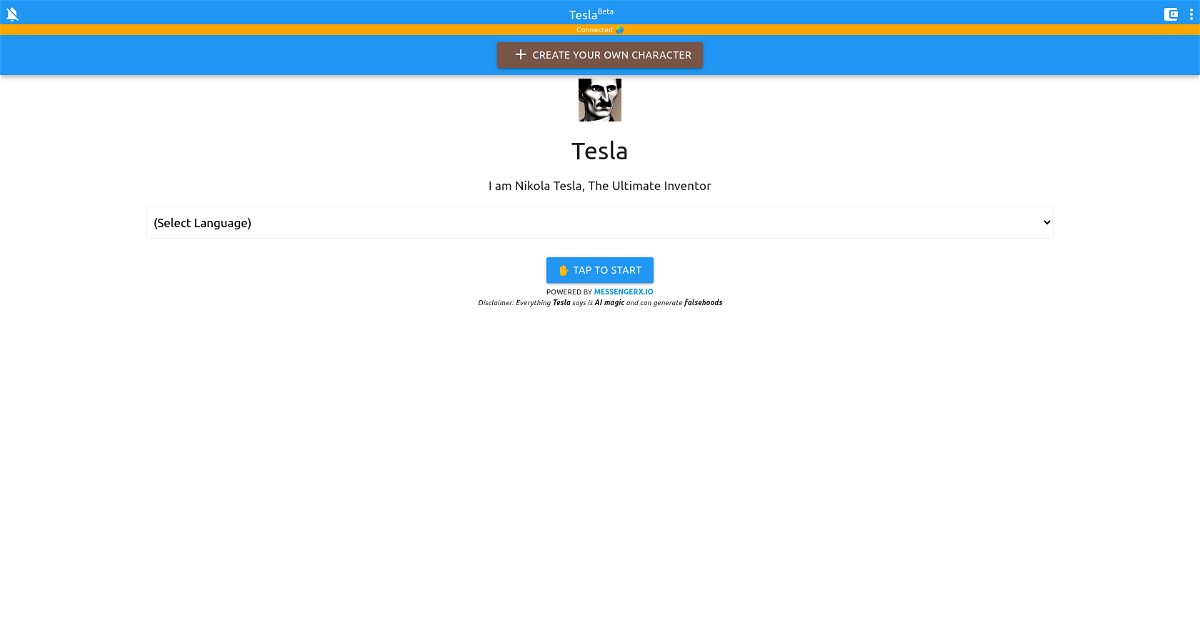Select the Nikola Tesla Ultimate Inventor tagline
Image resolution: width=1200 pixels, height=626 pixels.
click(x=600, y=186)
